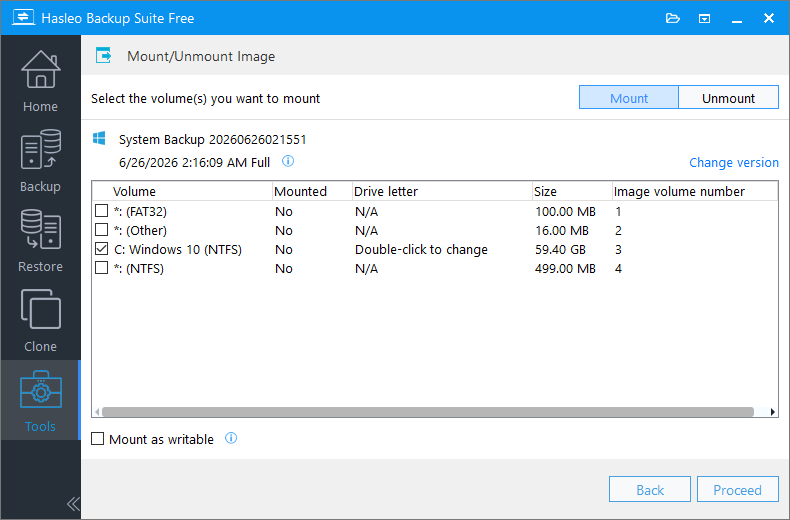Go to the Backup section
790x520 pixels.
coord(40,161)
